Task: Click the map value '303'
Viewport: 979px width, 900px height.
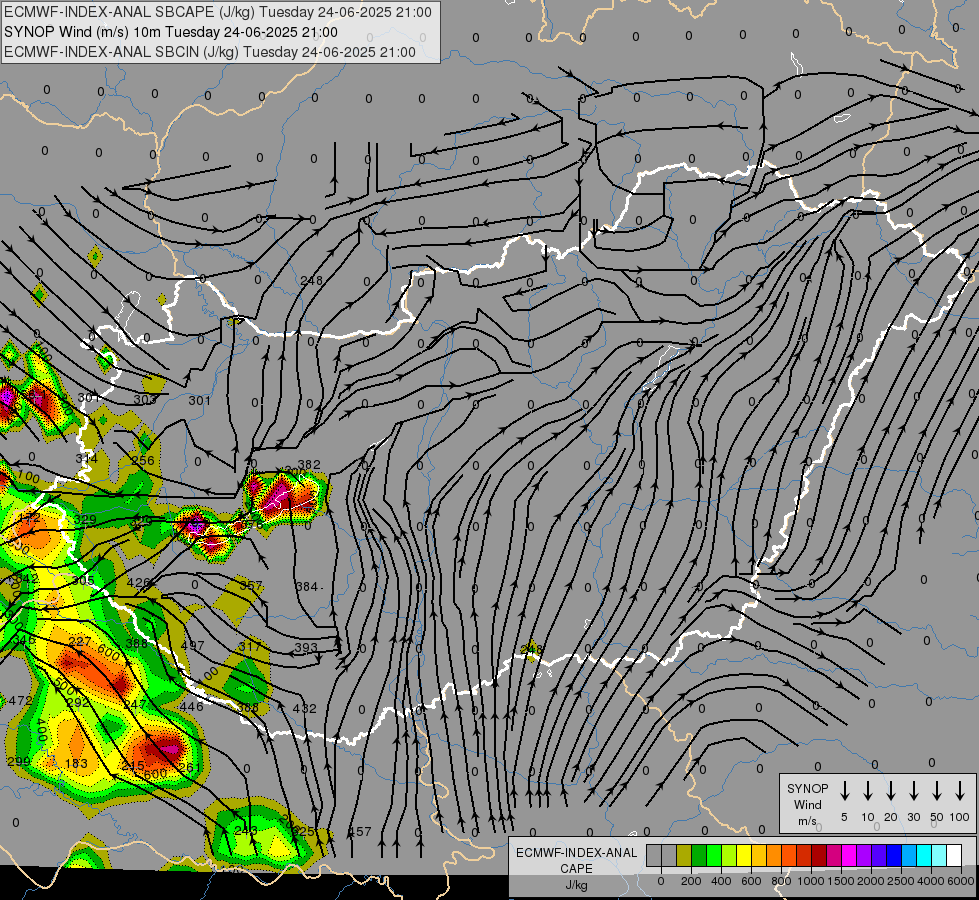Action: 145,399
